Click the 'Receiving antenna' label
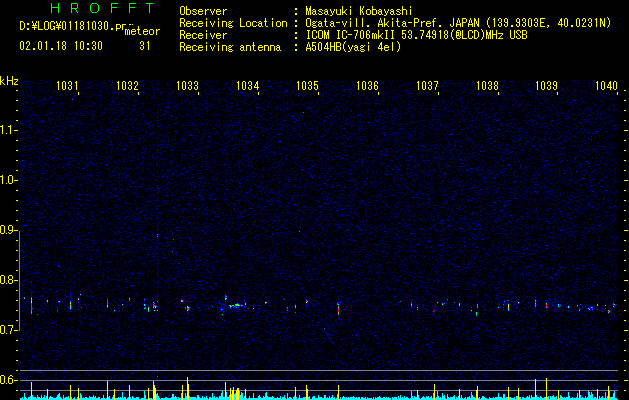The image size is (629, 400). [230, 47]
